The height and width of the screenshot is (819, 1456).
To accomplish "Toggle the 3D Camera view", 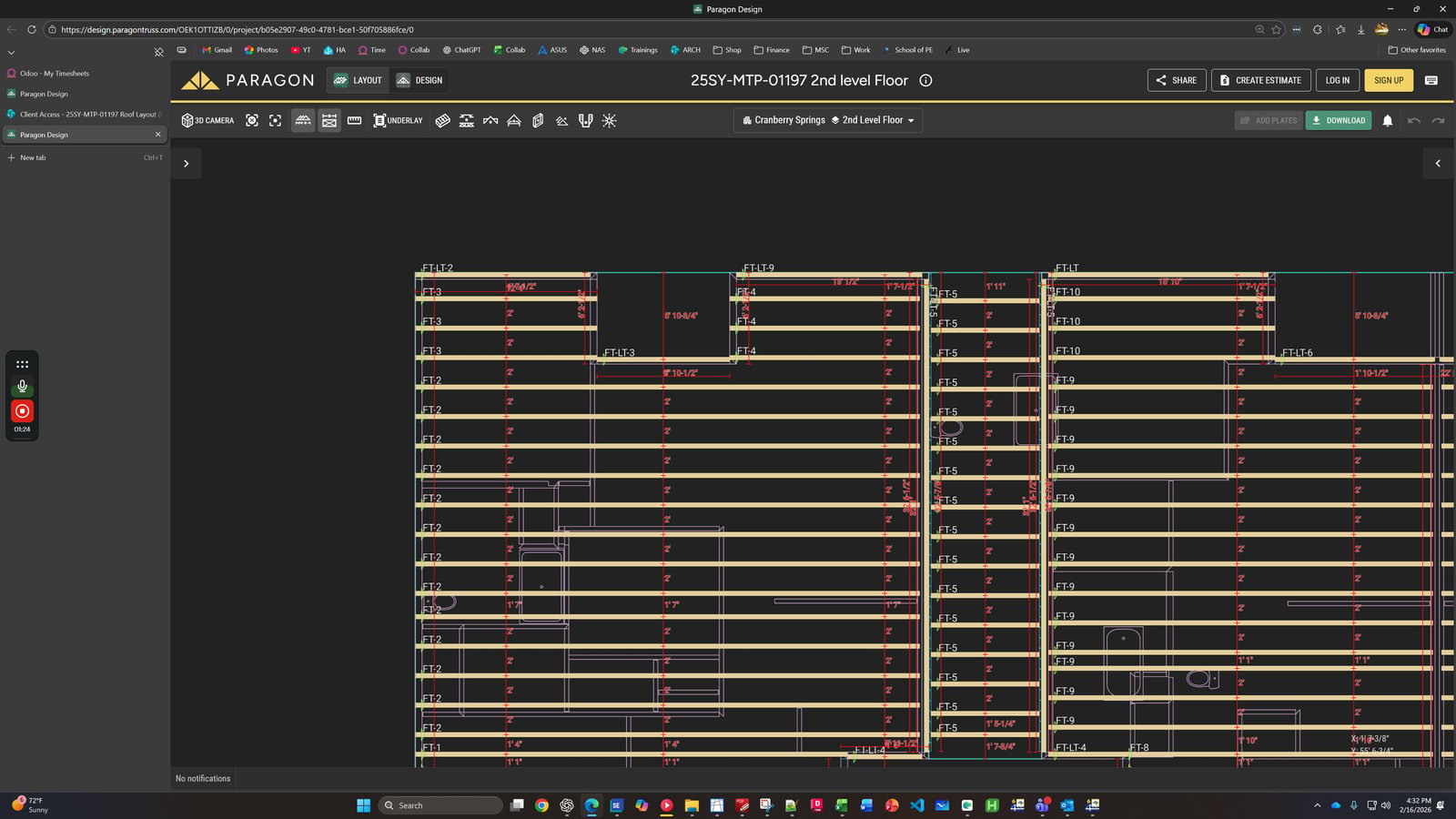I will pyautogui.click(x=207, y=120).
